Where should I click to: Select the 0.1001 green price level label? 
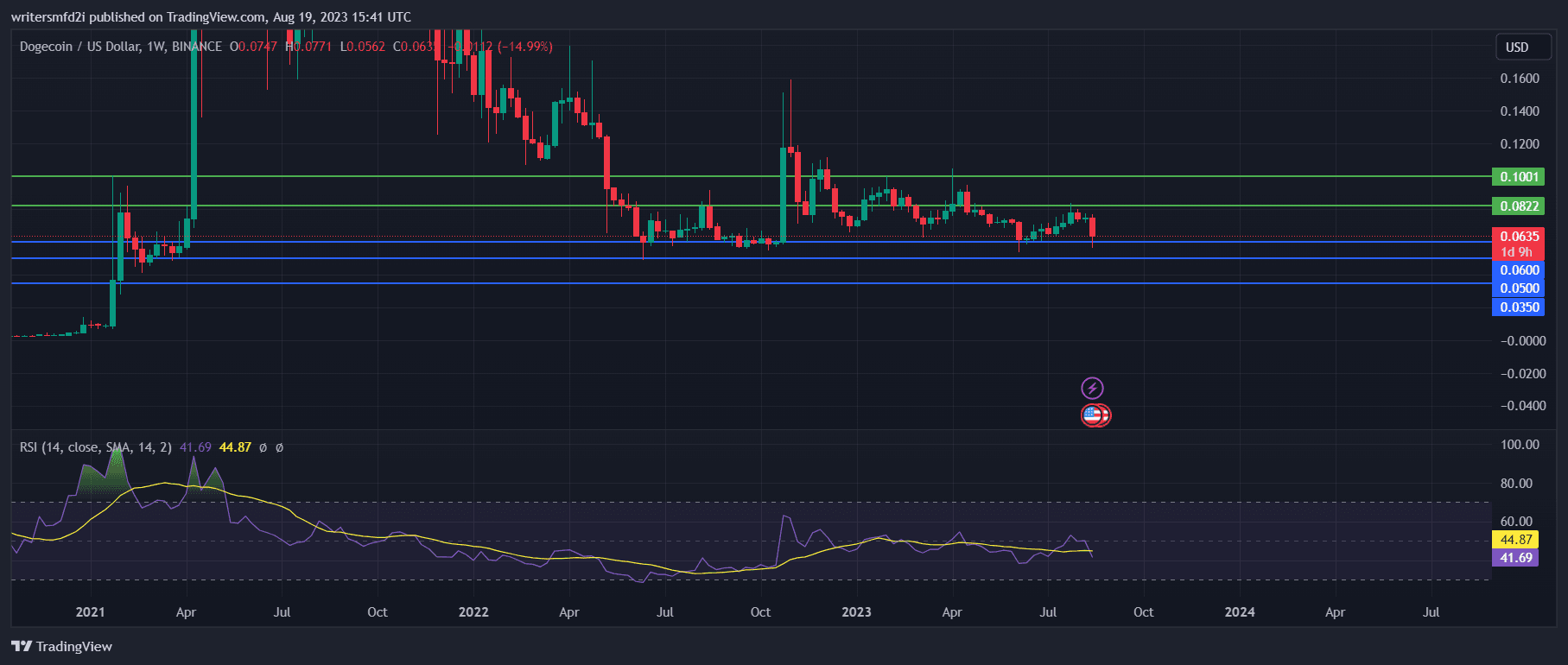click(x=1518, y=177)
